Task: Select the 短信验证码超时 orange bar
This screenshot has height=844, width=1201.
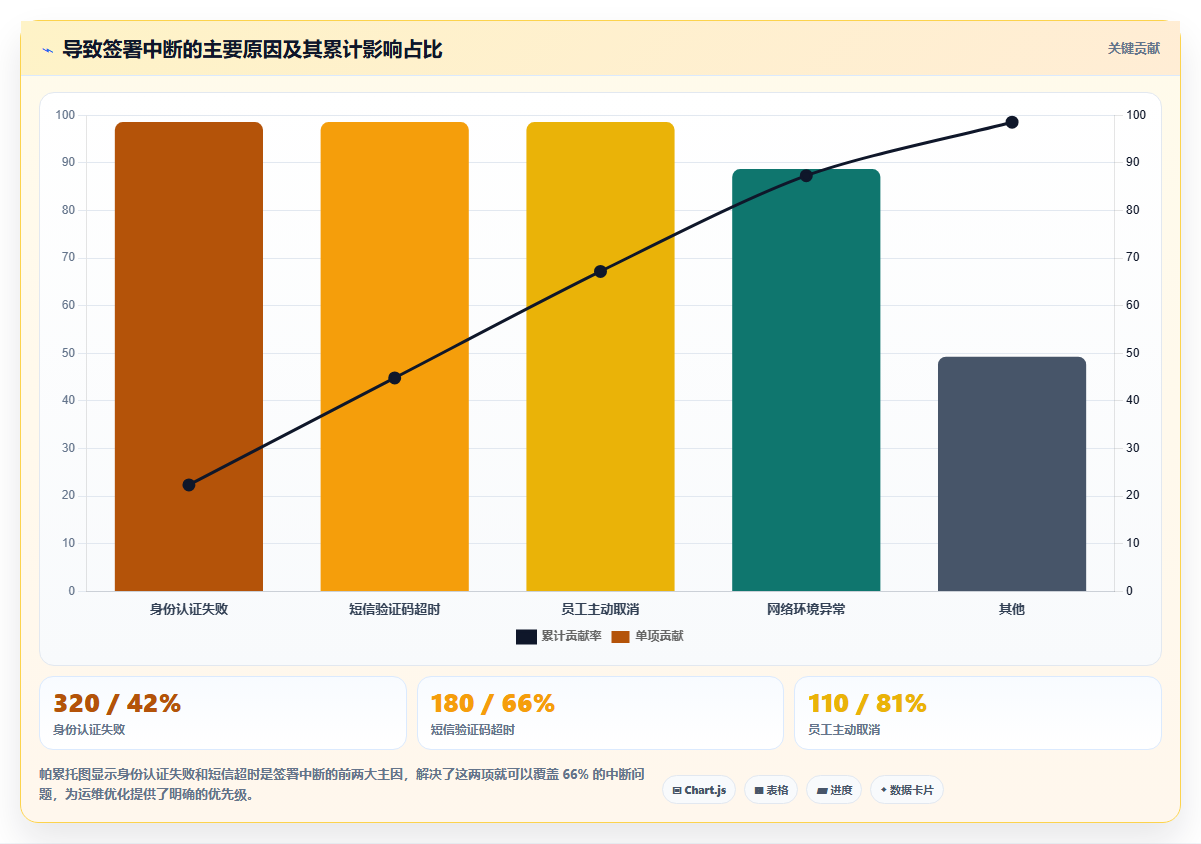Action: (x=394, y=357)
